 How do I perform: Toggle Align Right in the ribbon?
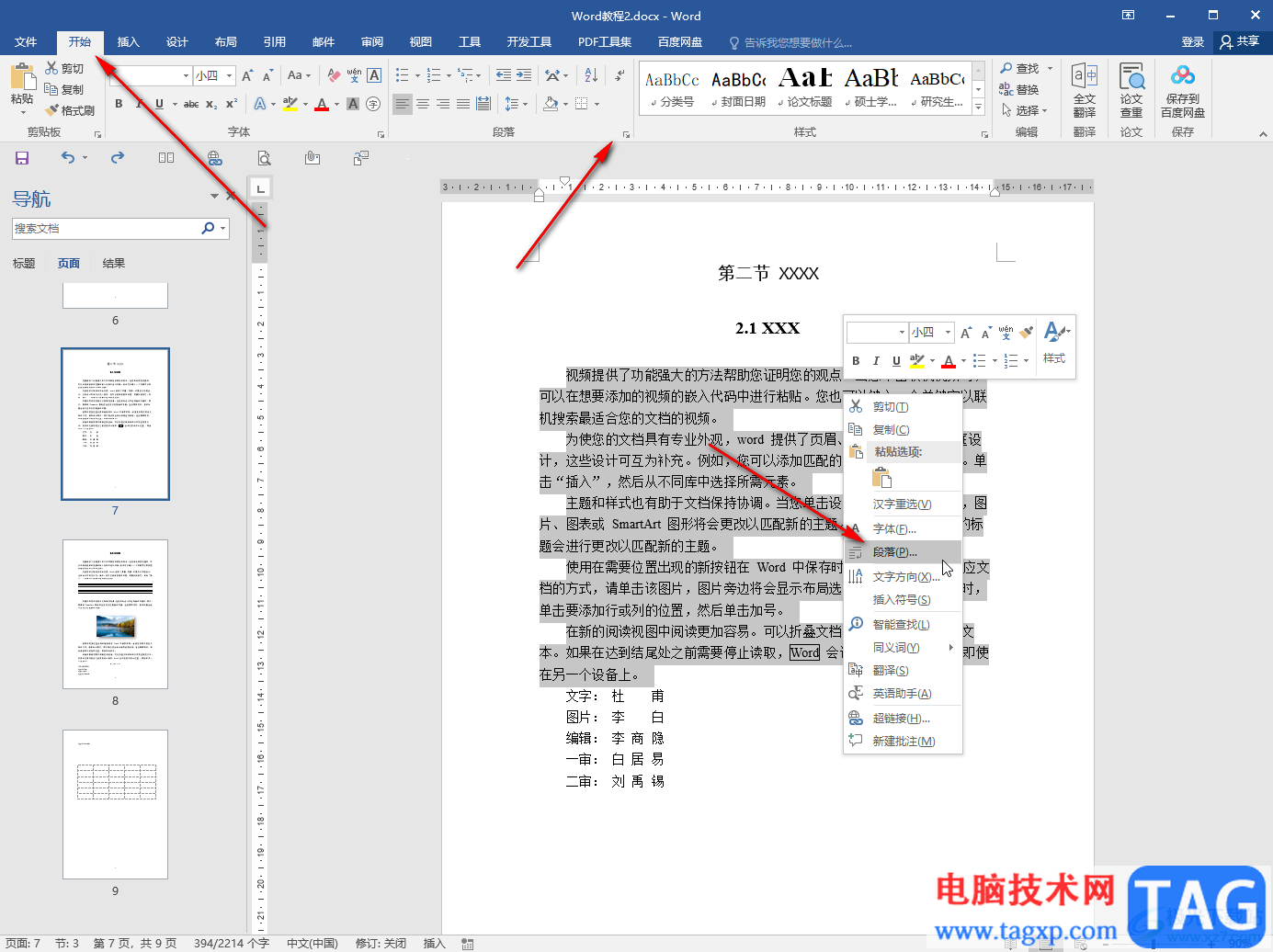coord(443,104)
